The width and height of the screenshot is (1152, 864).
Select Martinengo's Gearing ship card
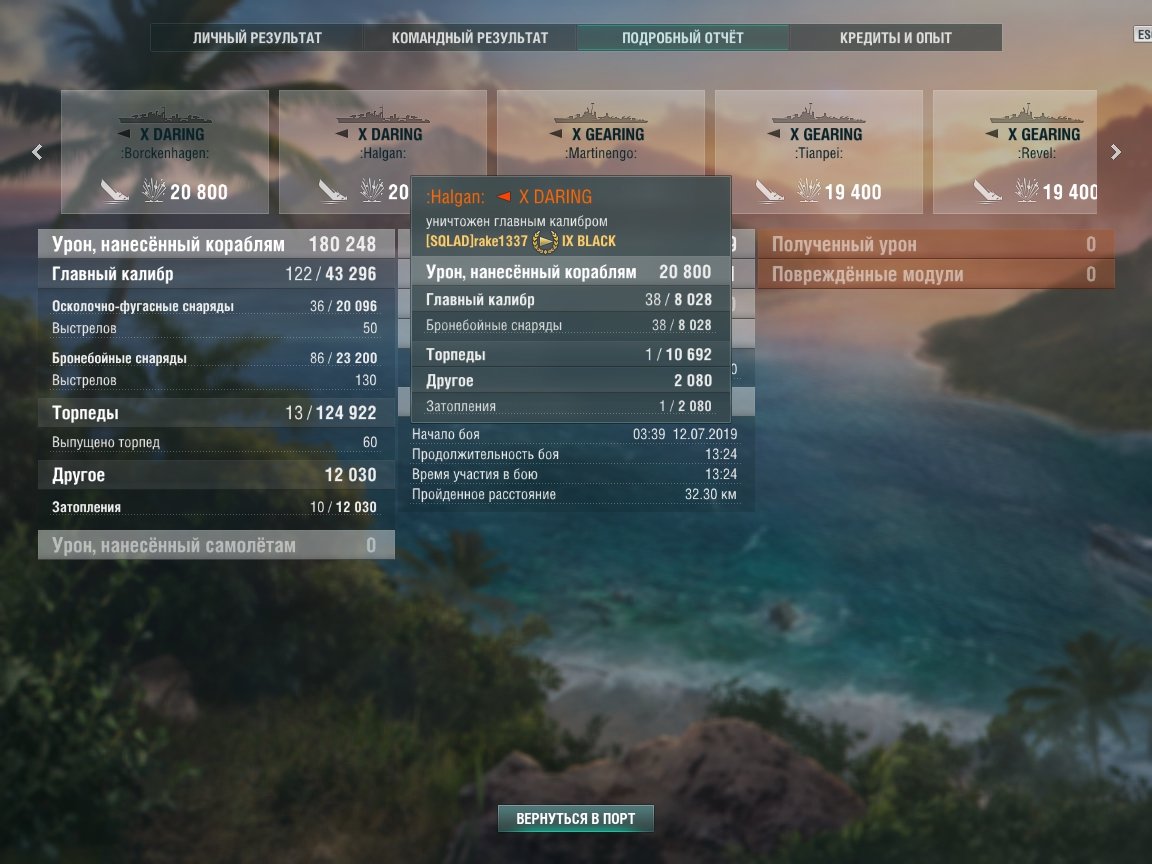point(601,134)
